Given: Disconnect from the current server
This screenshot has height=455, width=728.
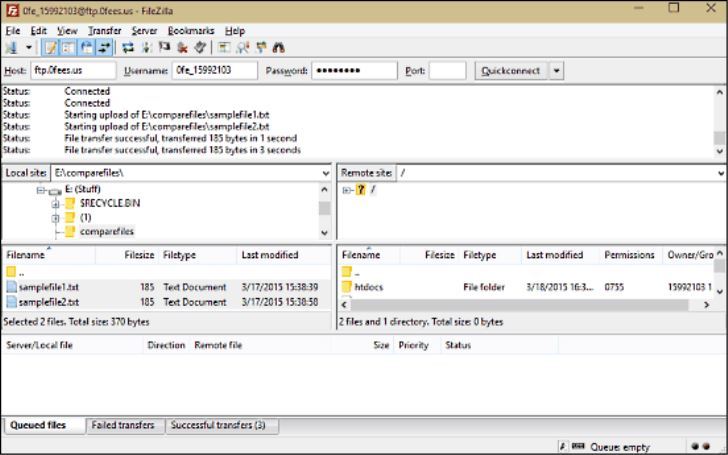Looking at the screenshot, I should [x=182, y=47].
